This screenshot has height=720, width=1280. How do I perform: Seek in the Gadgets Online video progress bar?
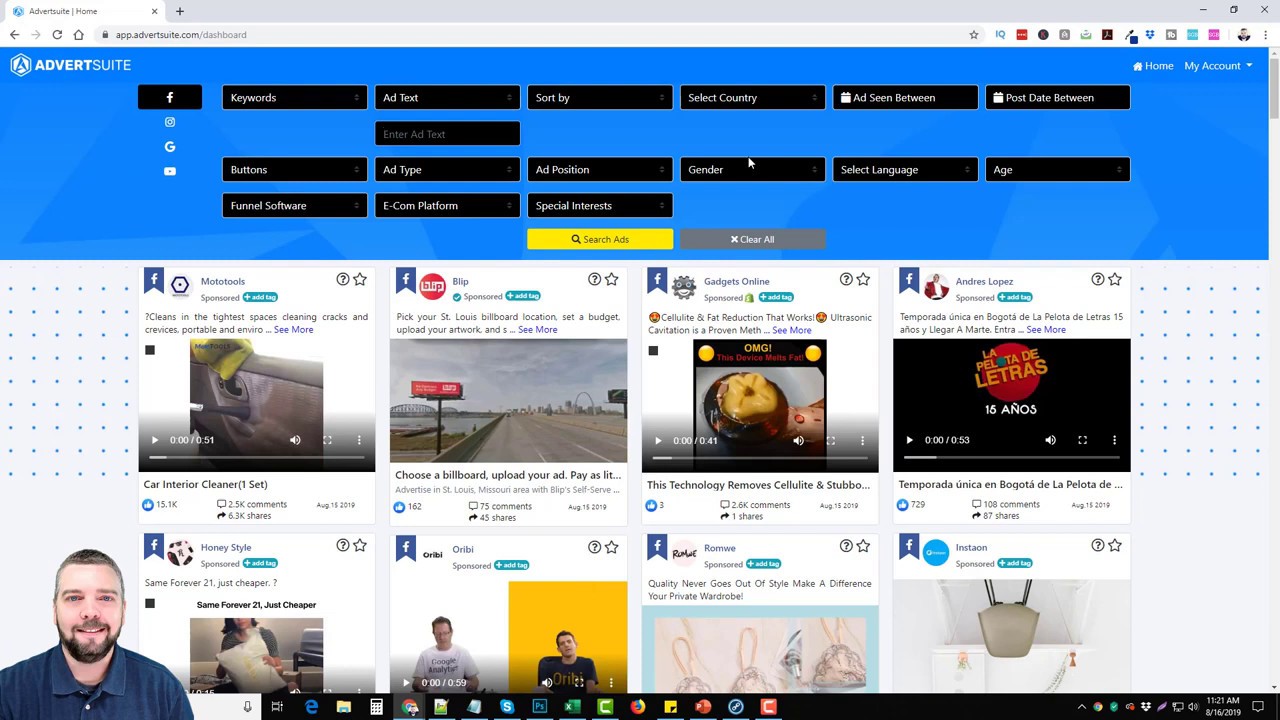tap(760, 457)
